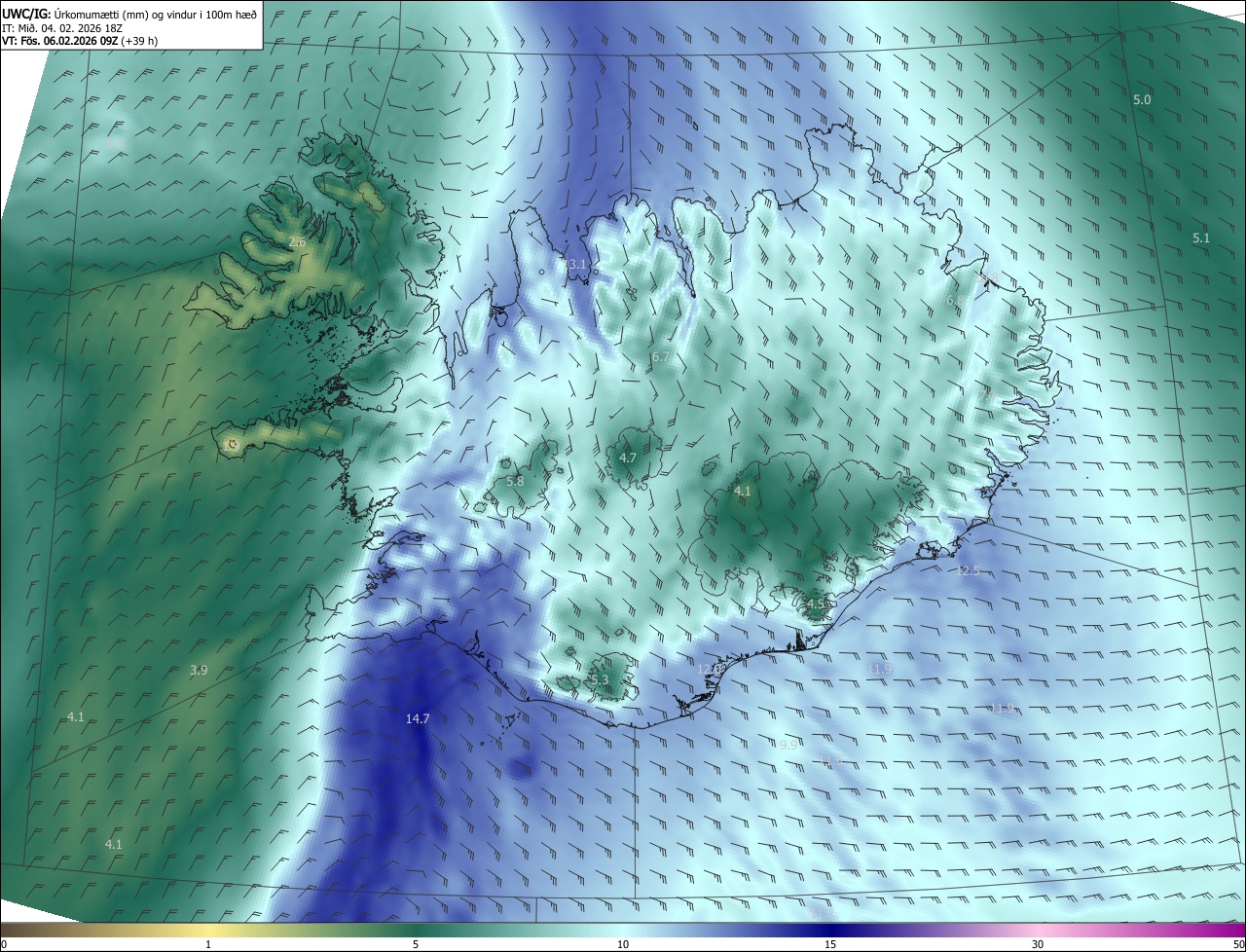The image size is (1246, 952).
Task: Click the color scale tick label 0
Action: [4, 945]
